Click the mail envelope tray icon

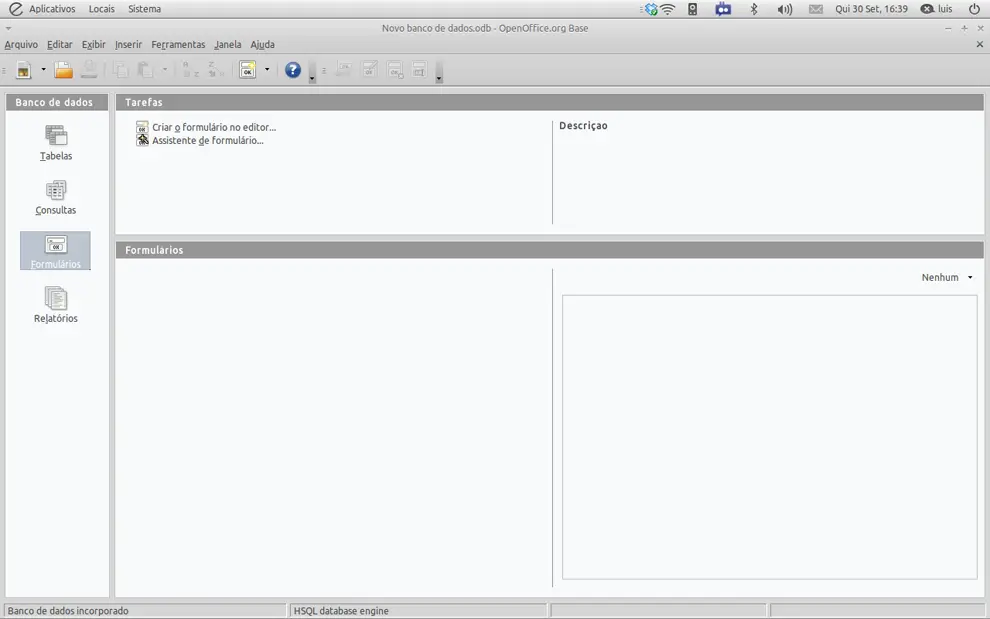(x=816, y=9)
